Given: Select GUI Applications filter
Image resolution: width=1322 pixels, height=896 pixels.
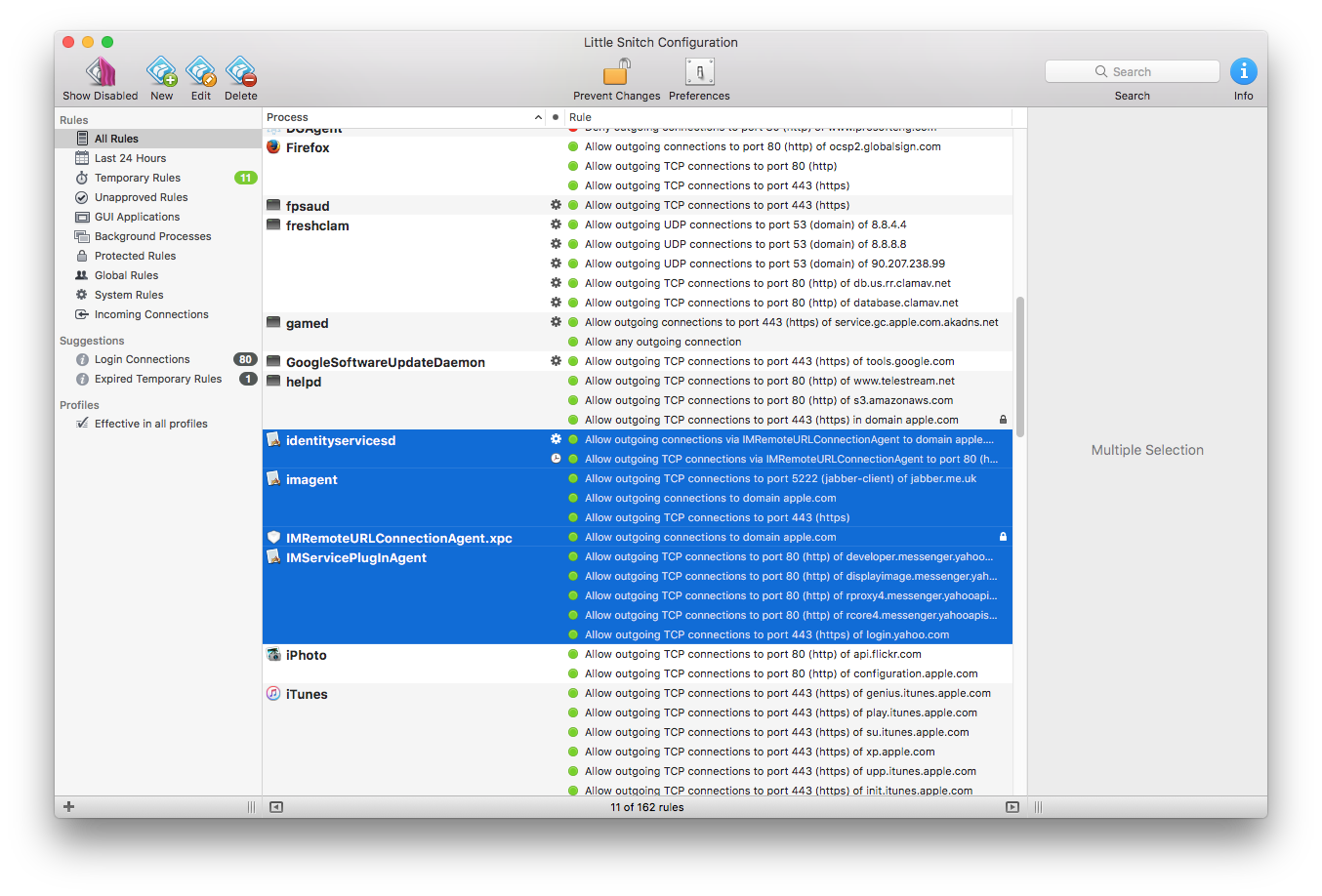Looking at the screenshot, I should tap(158, 217).
